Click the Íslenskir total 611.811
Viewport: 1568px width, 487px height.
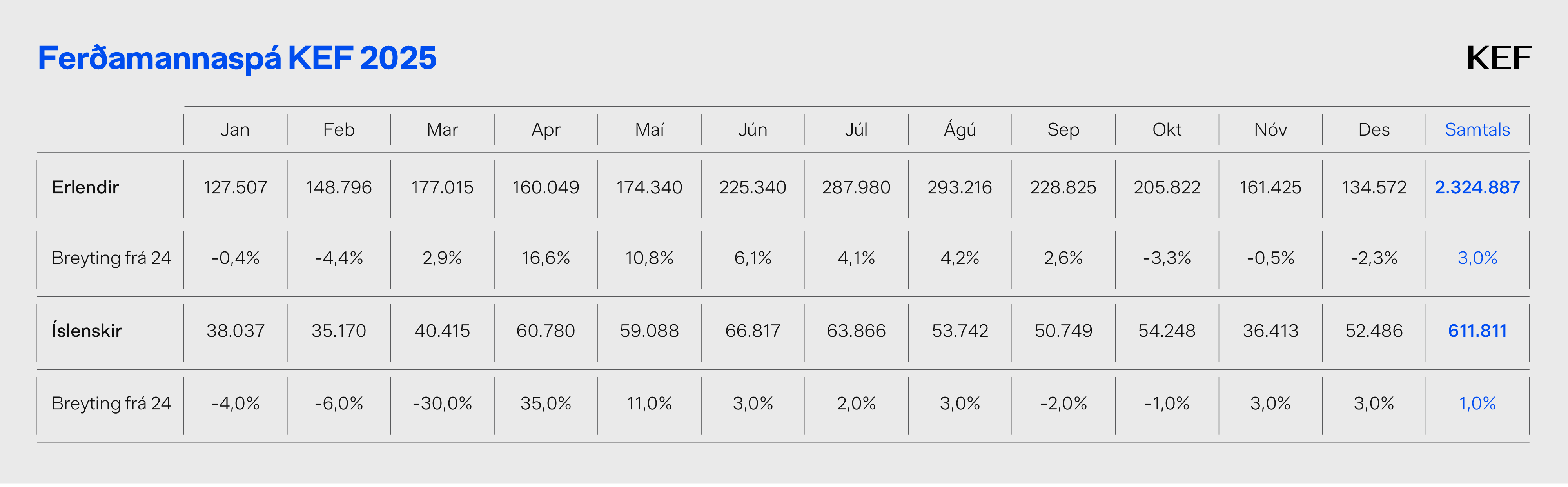tap(1477, 331)
